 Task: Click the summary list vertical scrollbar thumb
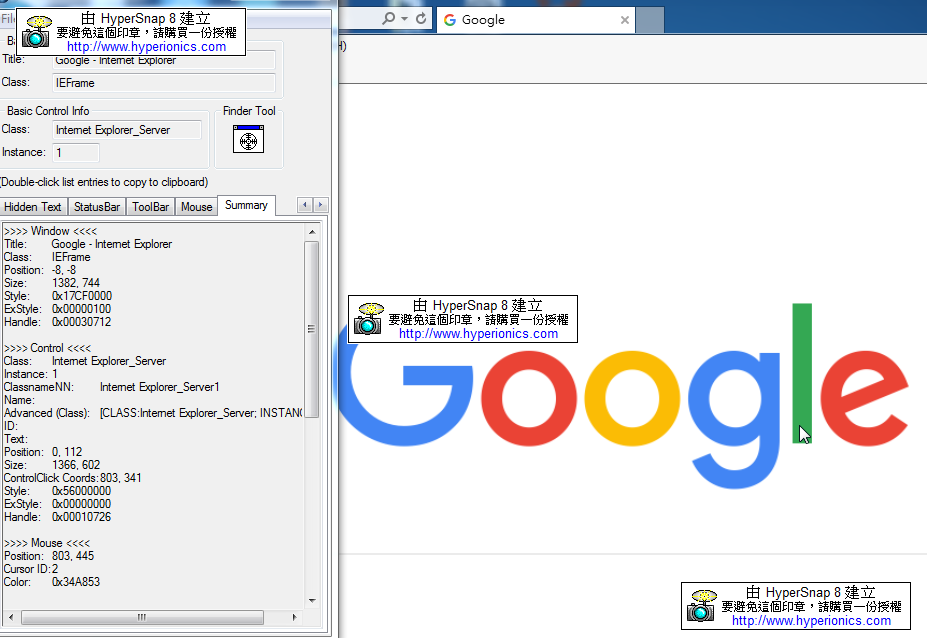(312, 329)
